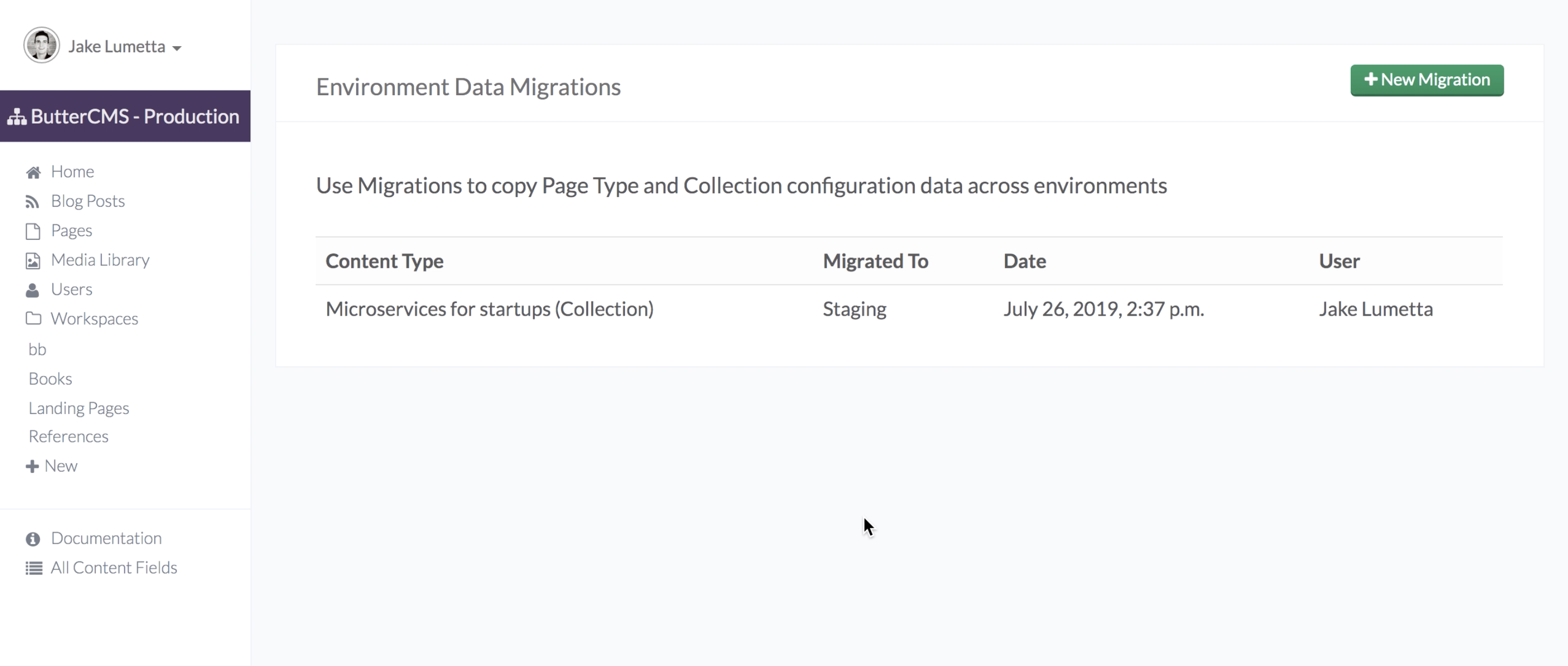Go to the Users section
Viewport: 1568px width, 666px height.
71,289
